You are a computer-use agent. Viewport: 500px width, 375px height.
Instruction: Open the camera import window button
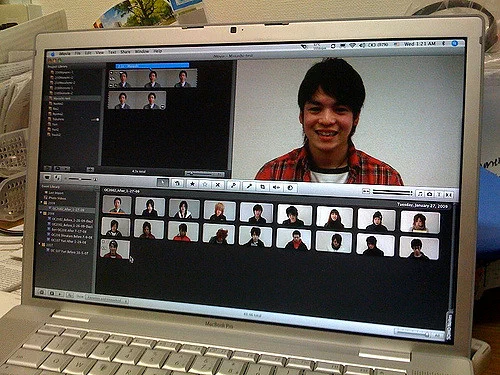(47, 177)
